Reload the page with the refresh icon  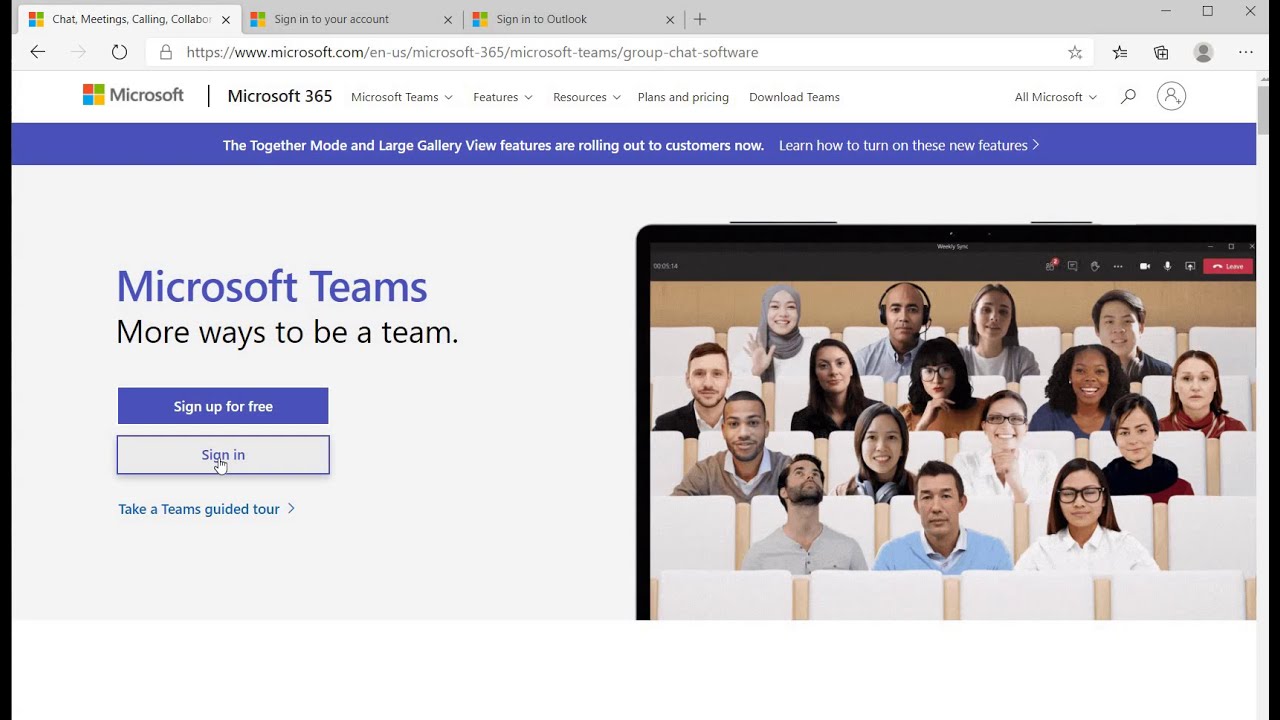point(119,52)
